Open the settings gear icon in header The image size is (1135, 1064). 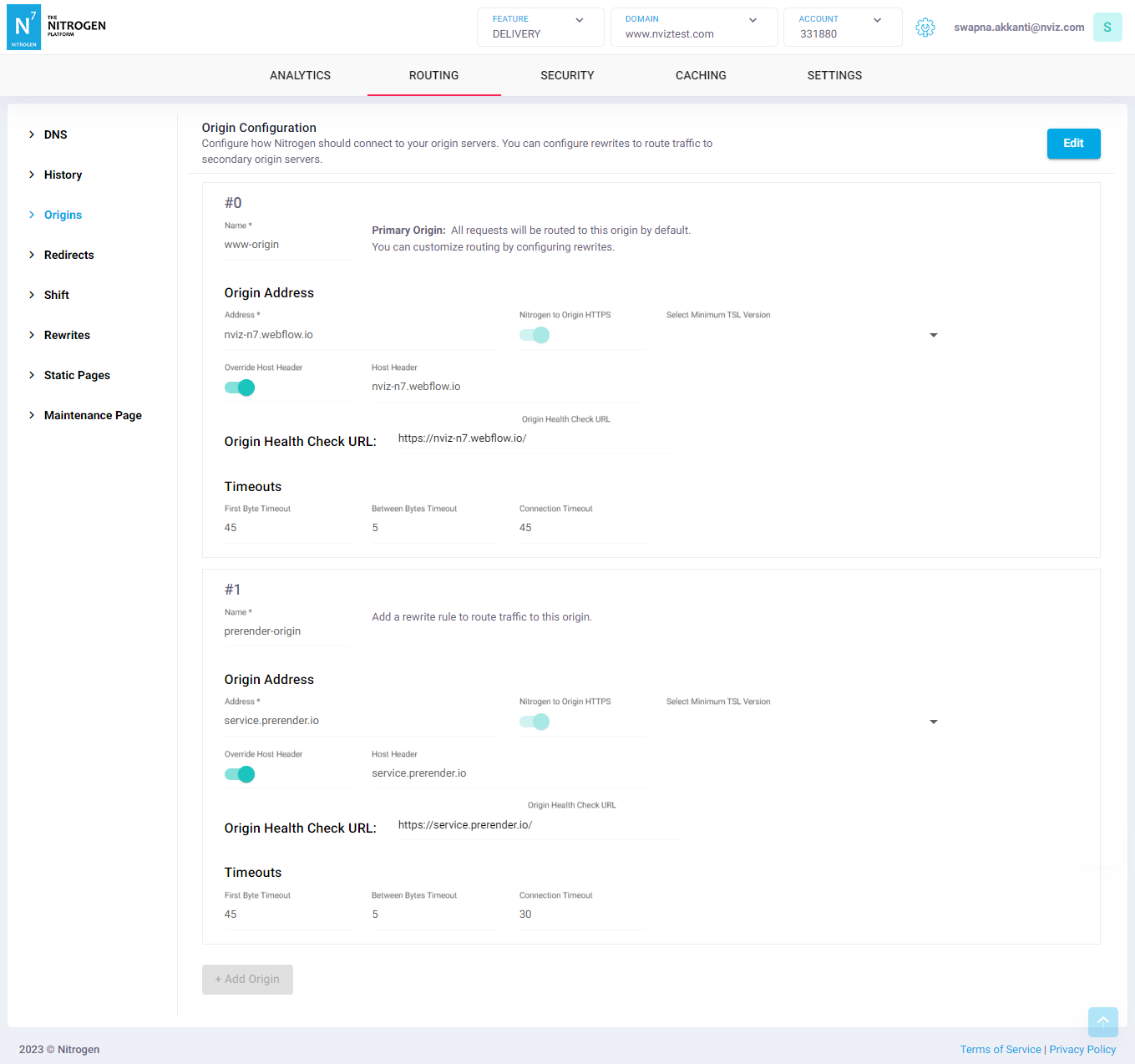click(x=925, y=28)
